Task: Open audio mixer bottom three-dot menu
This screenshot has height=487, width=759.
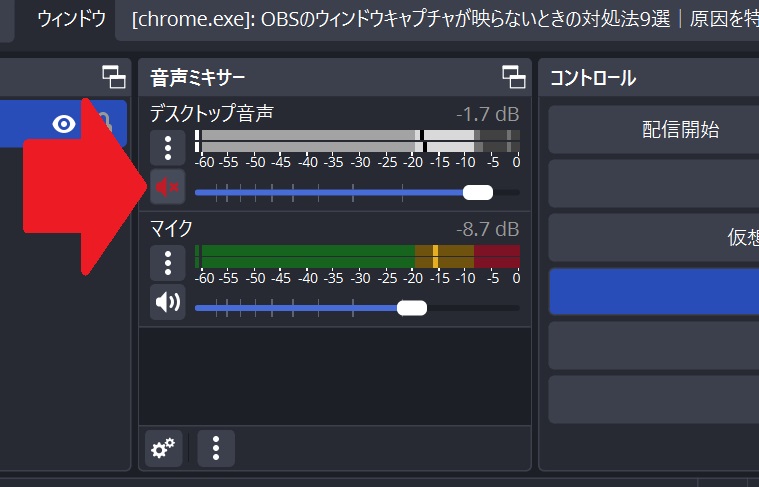Action: pos(216,448)
